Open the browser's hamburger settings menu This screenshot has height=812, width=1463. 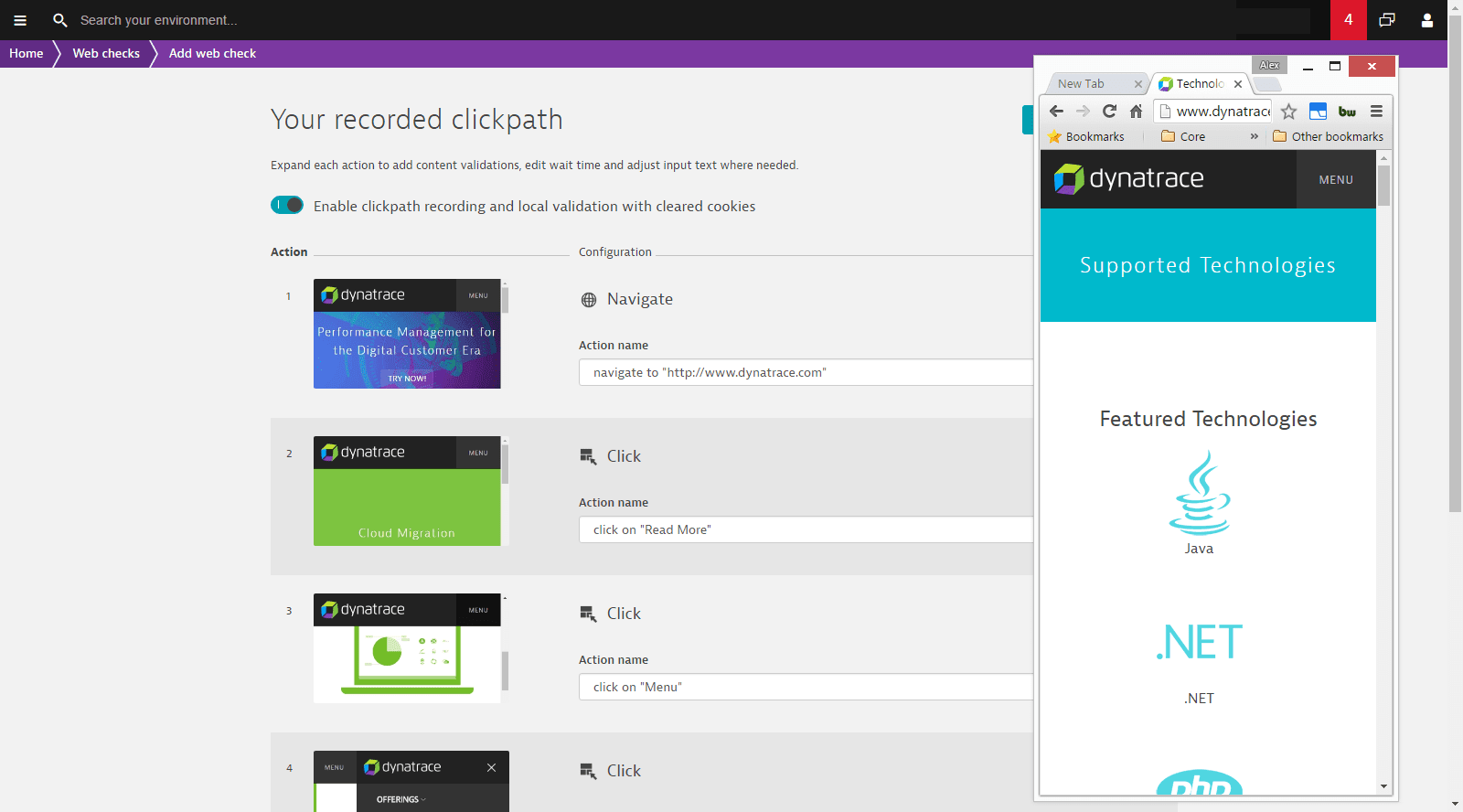pyautogui.click(x=1376, y=112)
